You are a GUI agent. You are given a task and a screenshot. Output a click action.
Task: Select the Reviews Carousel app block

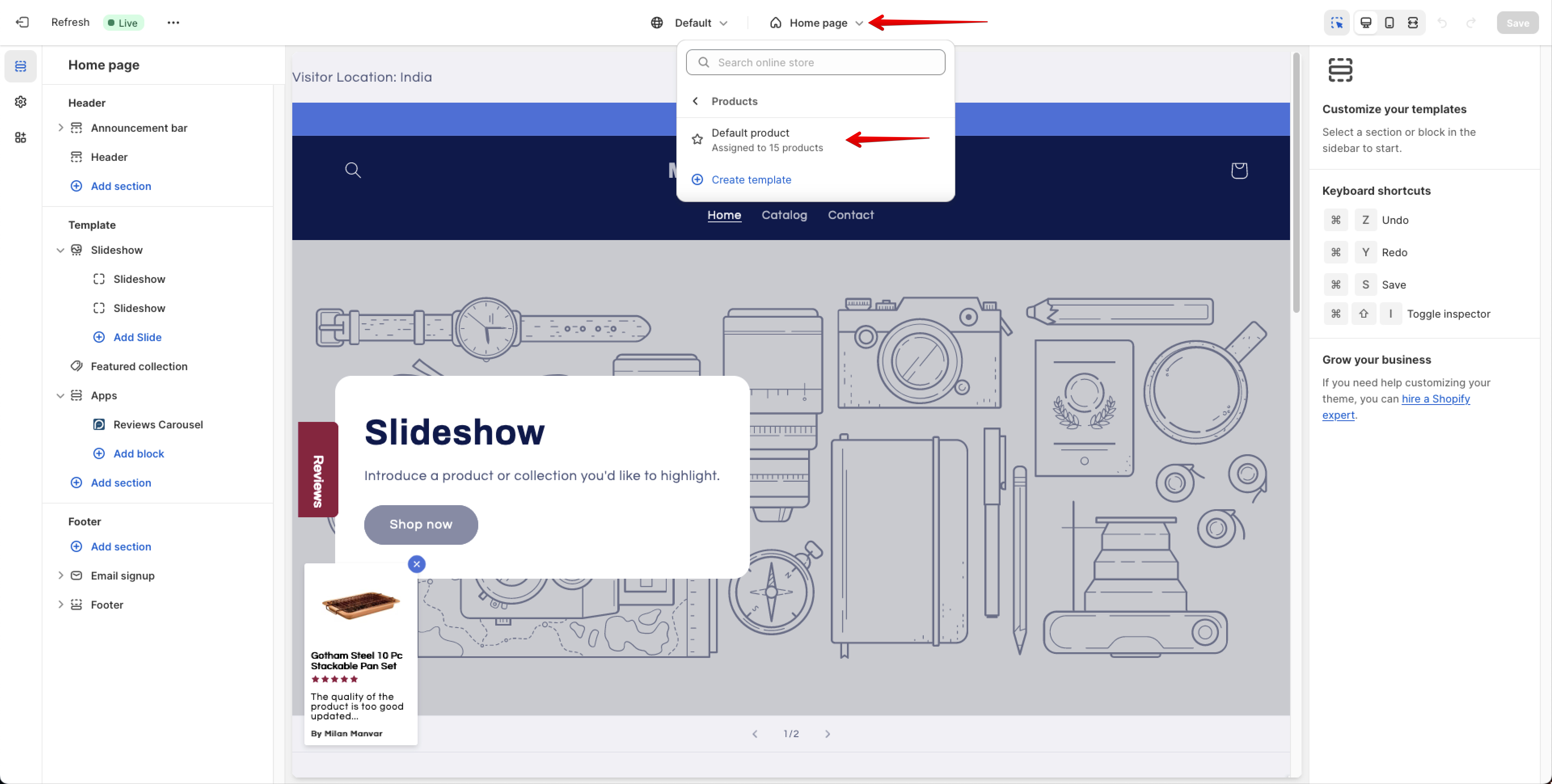[158, 424]
